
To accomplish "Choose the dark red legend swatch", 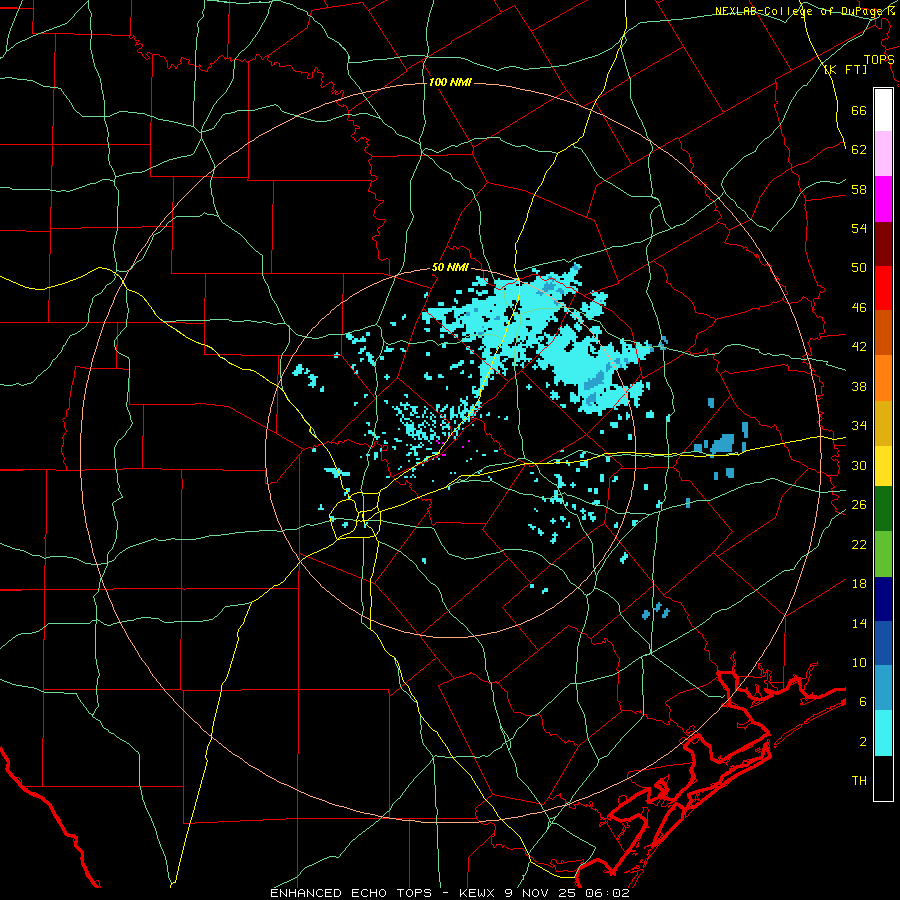I will 883,244.
